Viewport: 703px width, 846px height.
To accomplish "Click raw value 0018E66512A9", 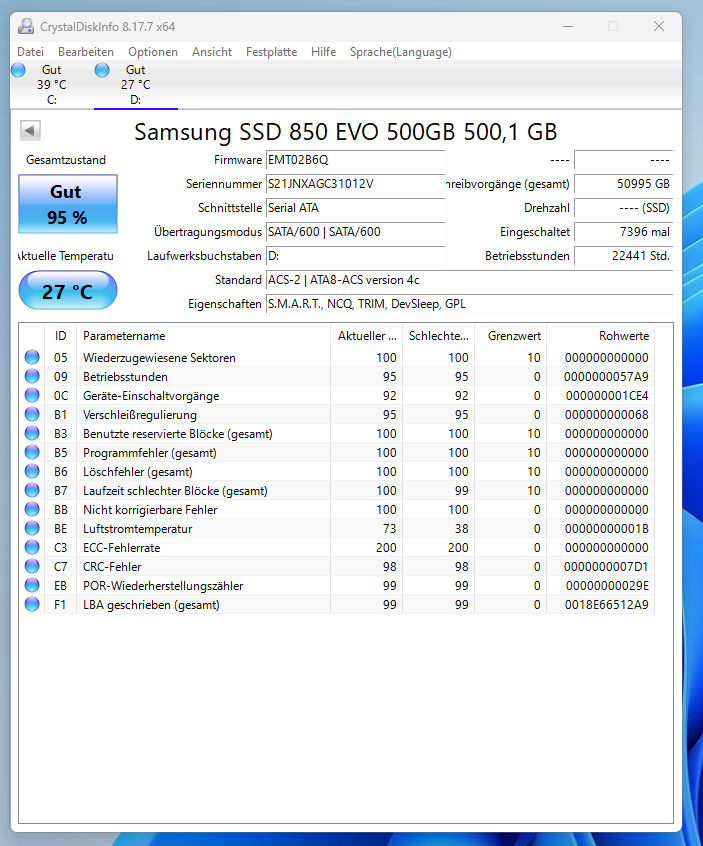I will point(606,605).
